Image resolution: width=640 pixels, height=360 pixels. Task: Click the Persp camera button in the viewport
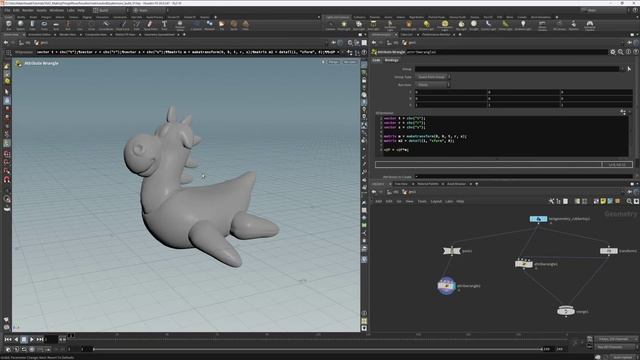coord(333,62)
